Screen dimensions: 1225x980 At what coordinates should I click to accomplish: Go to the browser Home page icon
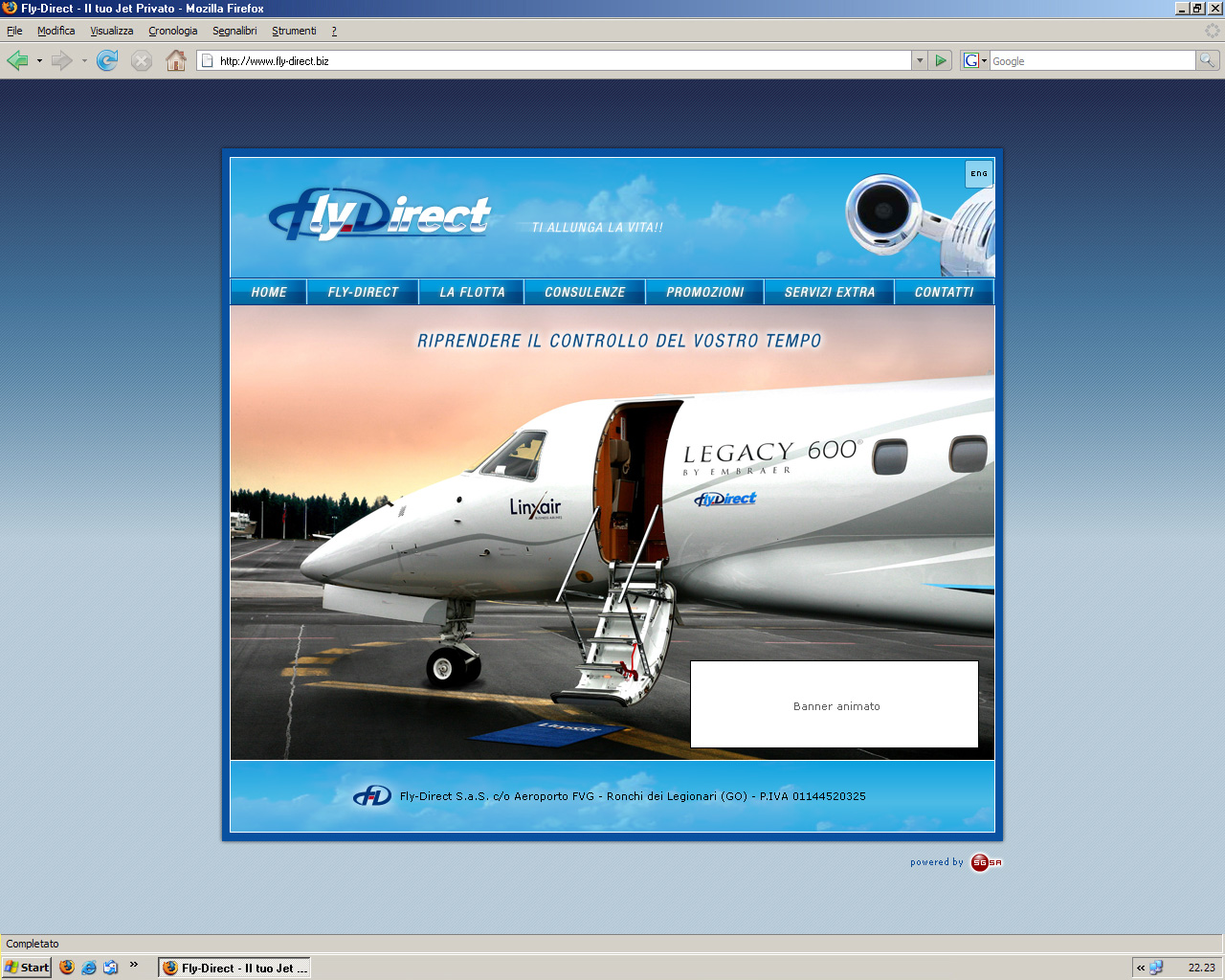click(176, 61)
